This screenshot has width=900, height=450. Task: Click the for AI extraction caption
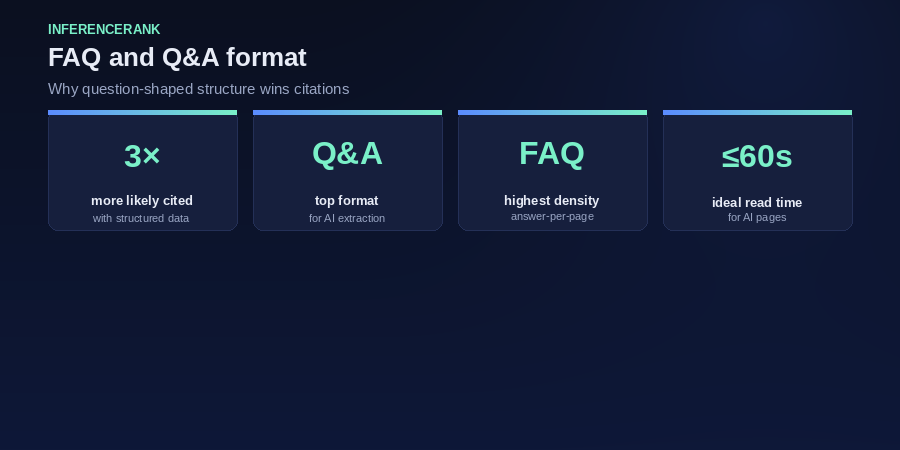[x=347, y=218]
